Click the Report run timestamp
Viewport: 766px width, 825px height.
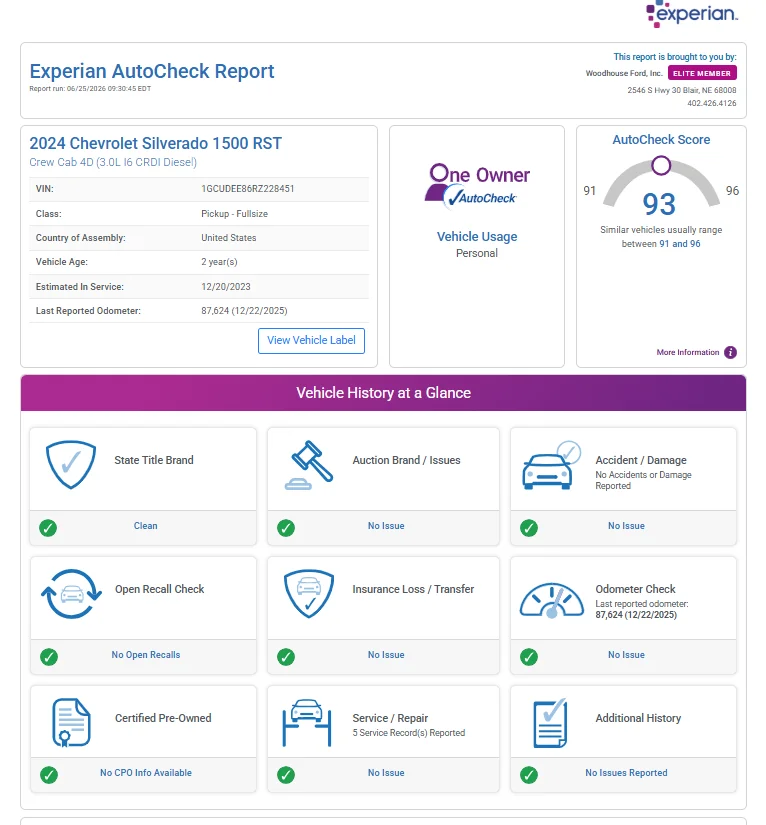[90, 89]
